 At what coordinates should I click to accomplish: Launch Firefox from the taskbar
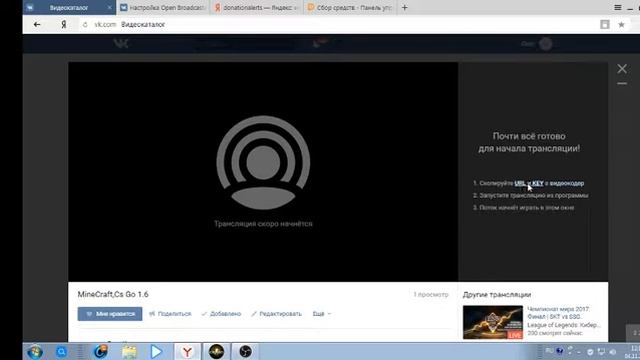tap(100, 351)
